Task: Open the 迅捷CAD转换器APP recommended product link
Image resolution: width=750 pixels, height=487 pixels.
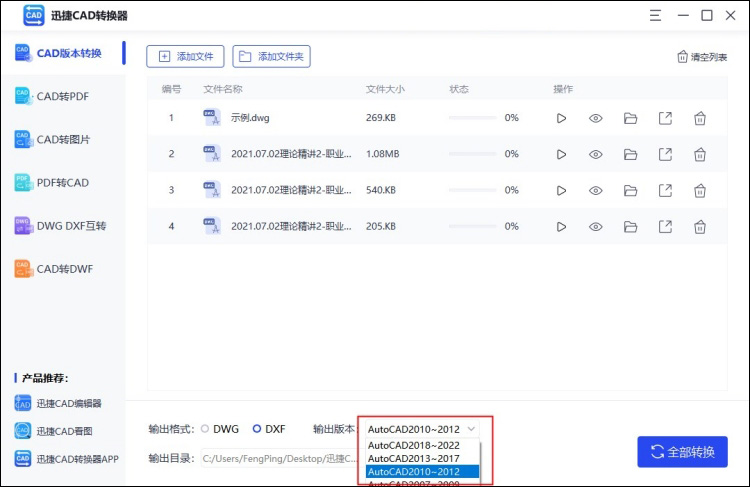Action: pos(66,459)
